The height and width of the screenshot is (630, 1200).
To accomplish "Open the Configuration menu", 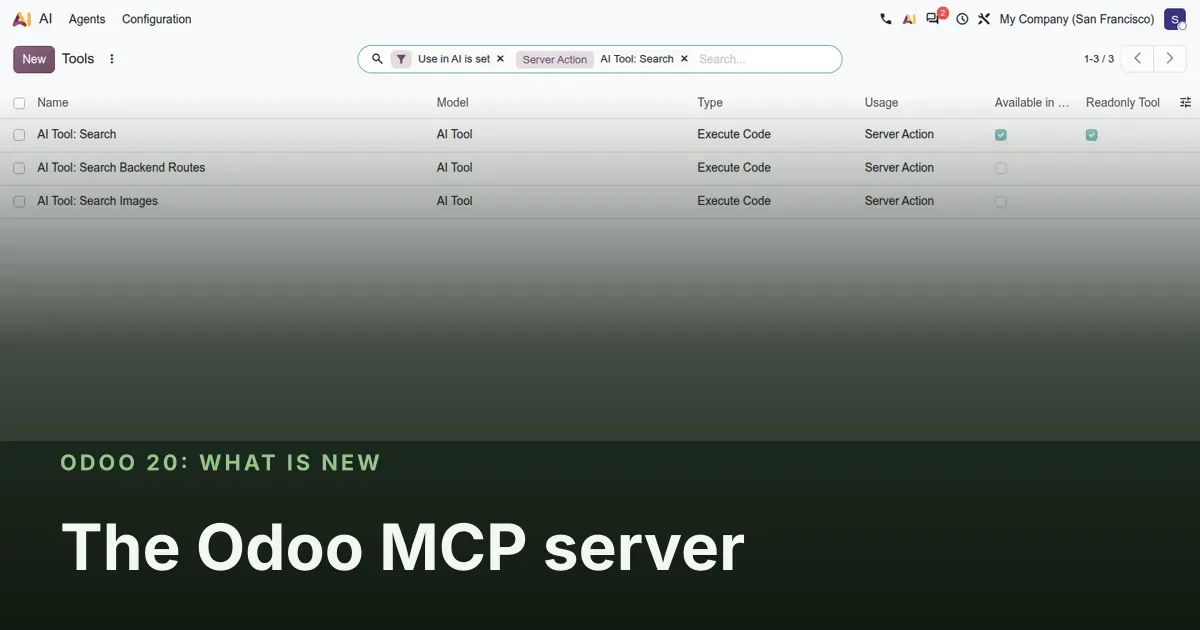I will [x=157, y=19].
